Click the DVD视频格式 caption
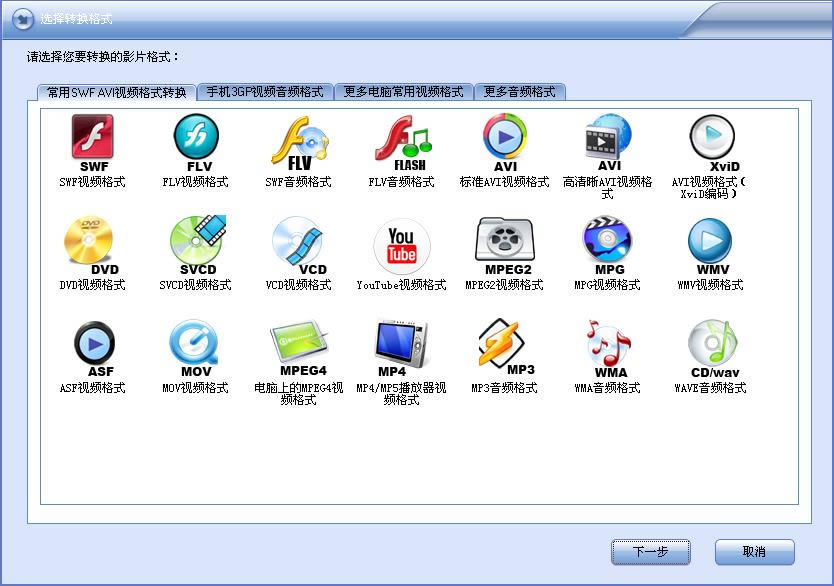The image size is (834, 586). (x=93, y=285)
